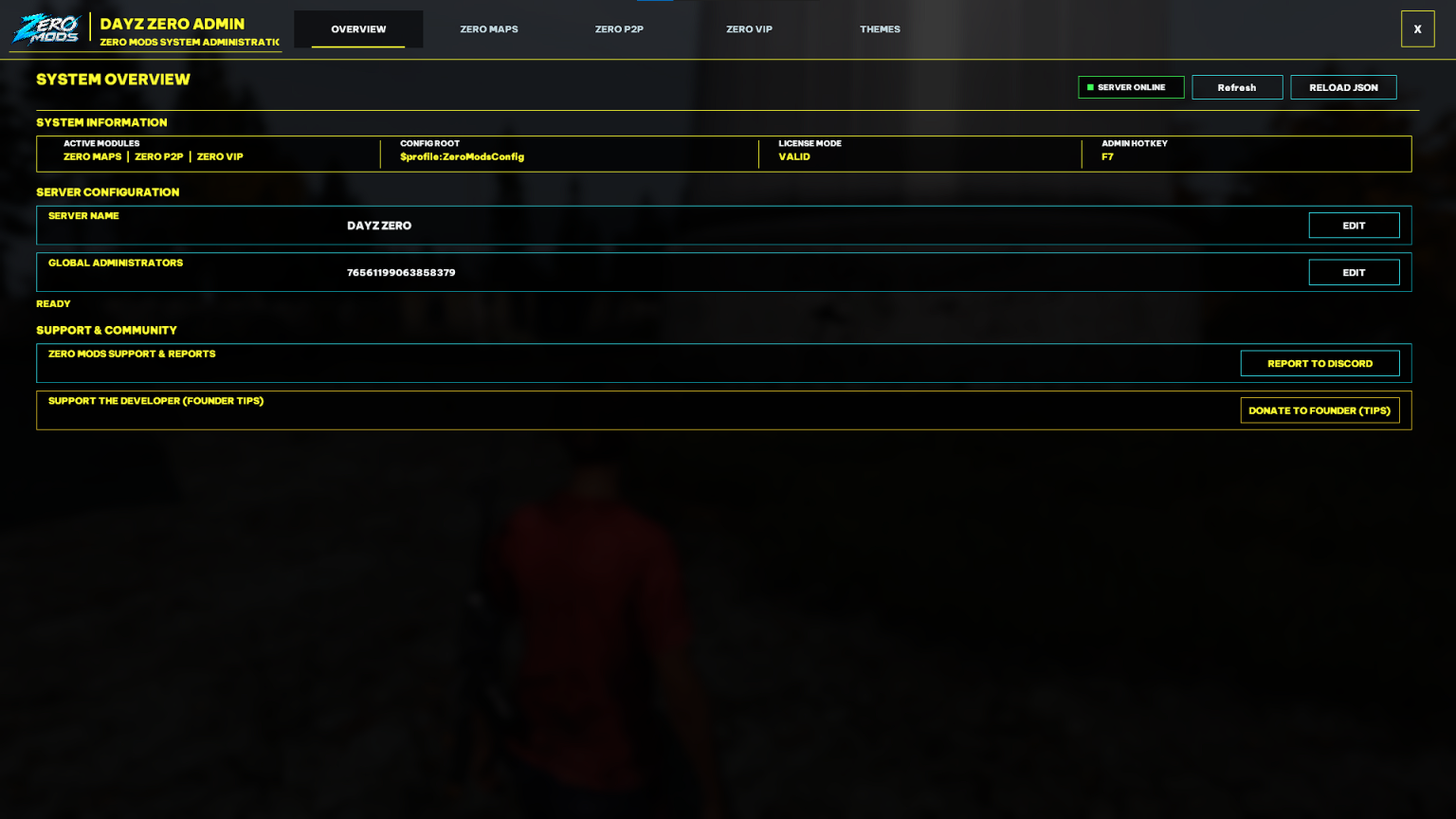Edit the Global Administrators list

(1354, 272)
